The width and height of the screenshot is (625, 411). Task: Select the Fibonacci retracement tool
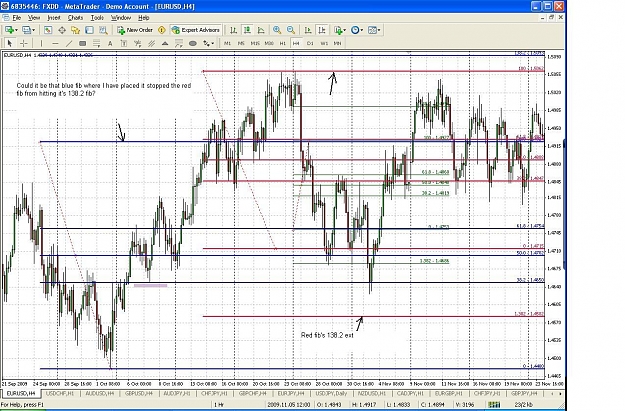[x=96, y=43]
